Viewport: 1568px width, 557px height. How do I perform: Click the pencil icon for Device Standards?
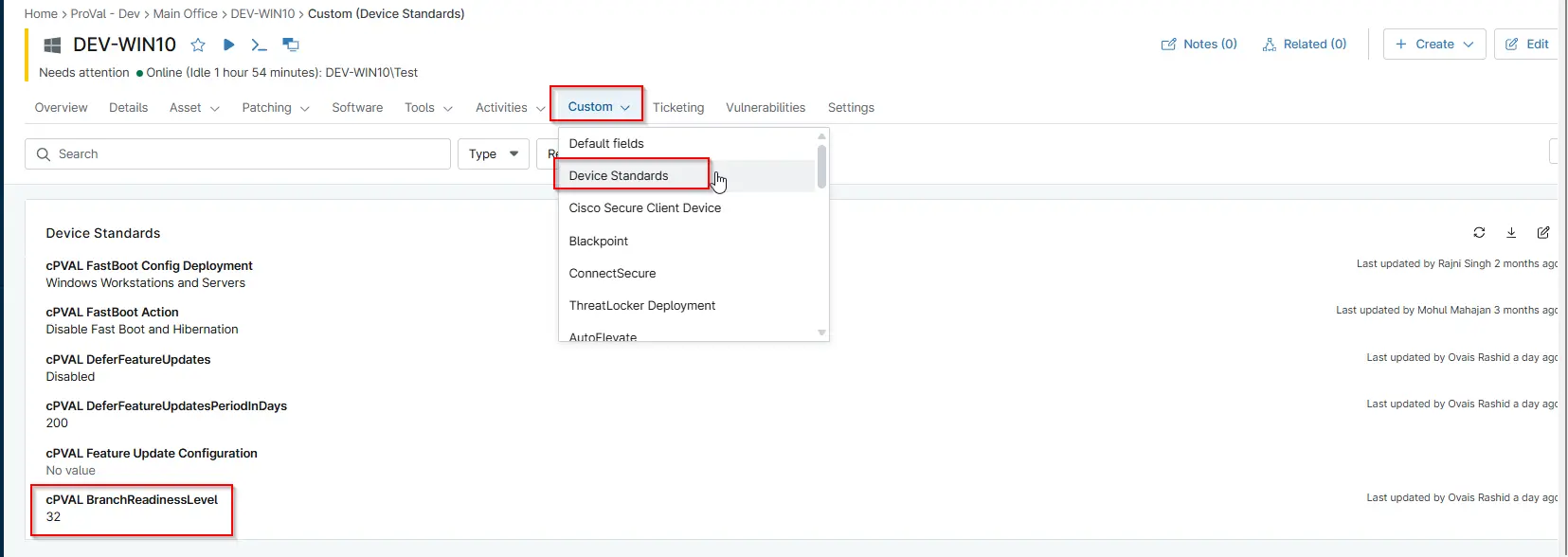1543,232
